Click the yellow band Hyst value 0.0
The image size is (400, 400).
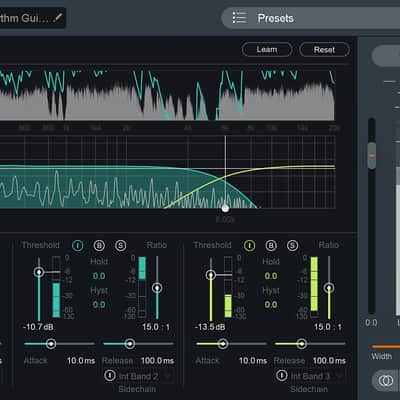coord(271,305)
